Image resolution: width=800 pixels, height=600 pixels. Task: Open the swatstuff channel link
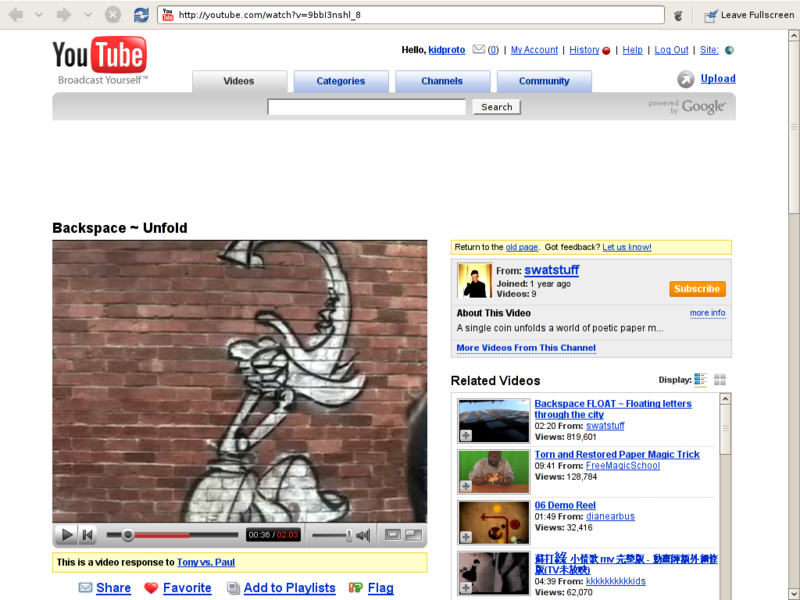click(x=552, y=270)
